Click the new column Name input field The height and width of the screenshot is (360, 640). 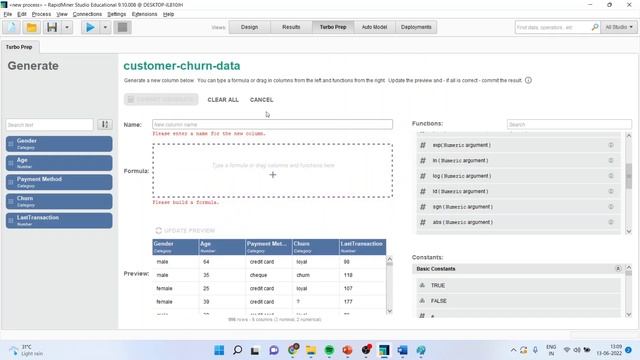(272, 124)
